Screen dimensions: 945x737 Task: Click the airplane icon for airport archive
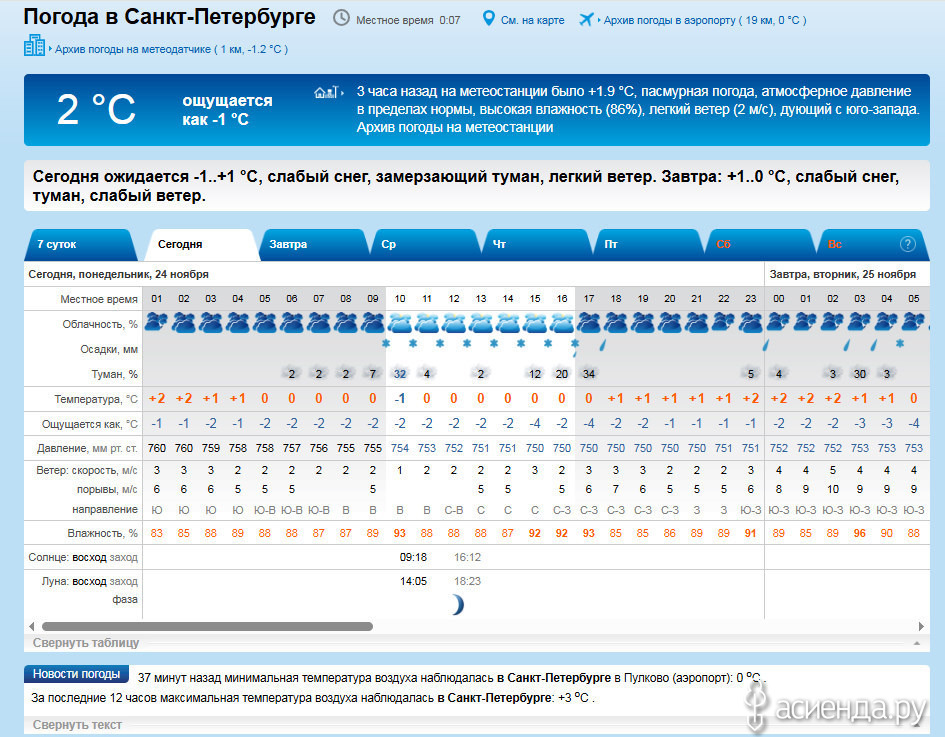click(x=586, y=19)
